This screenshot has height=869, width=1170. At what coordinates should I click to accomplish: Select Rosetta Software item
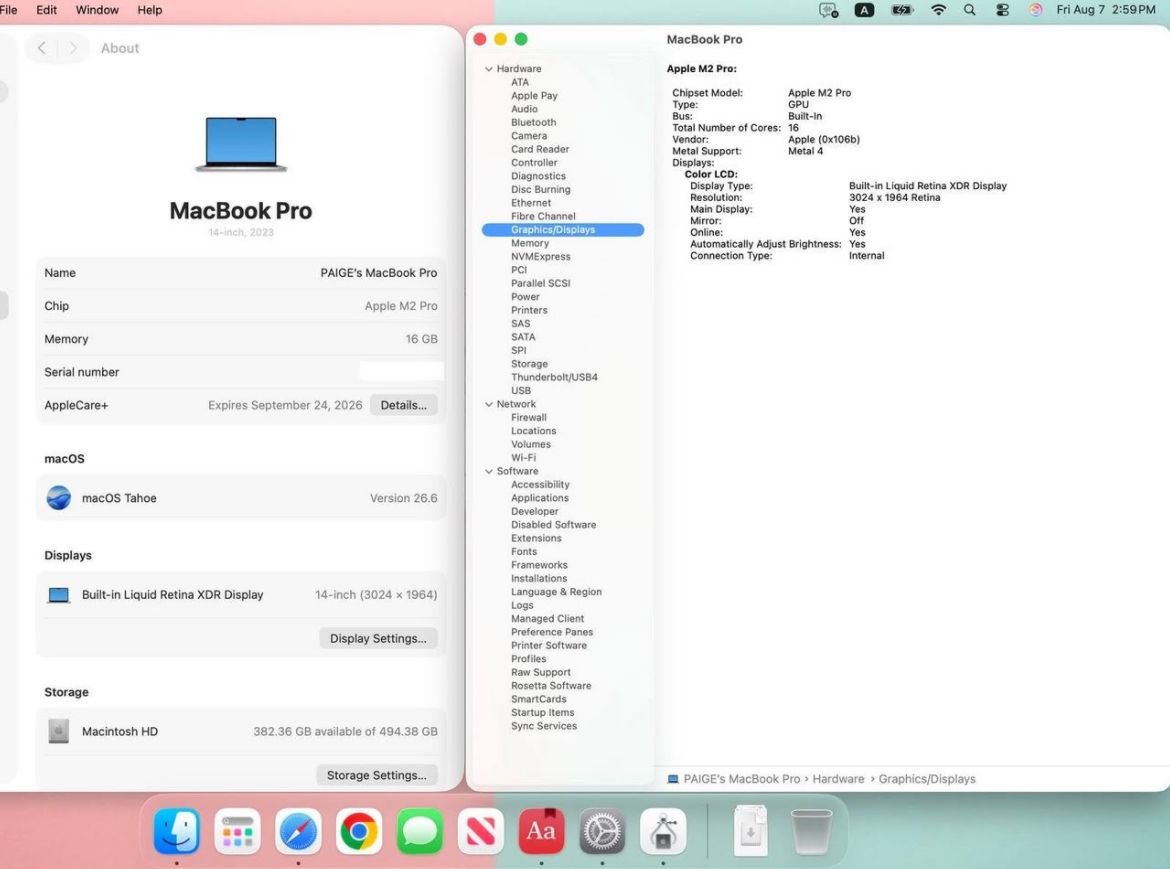[x=551, y=686]
